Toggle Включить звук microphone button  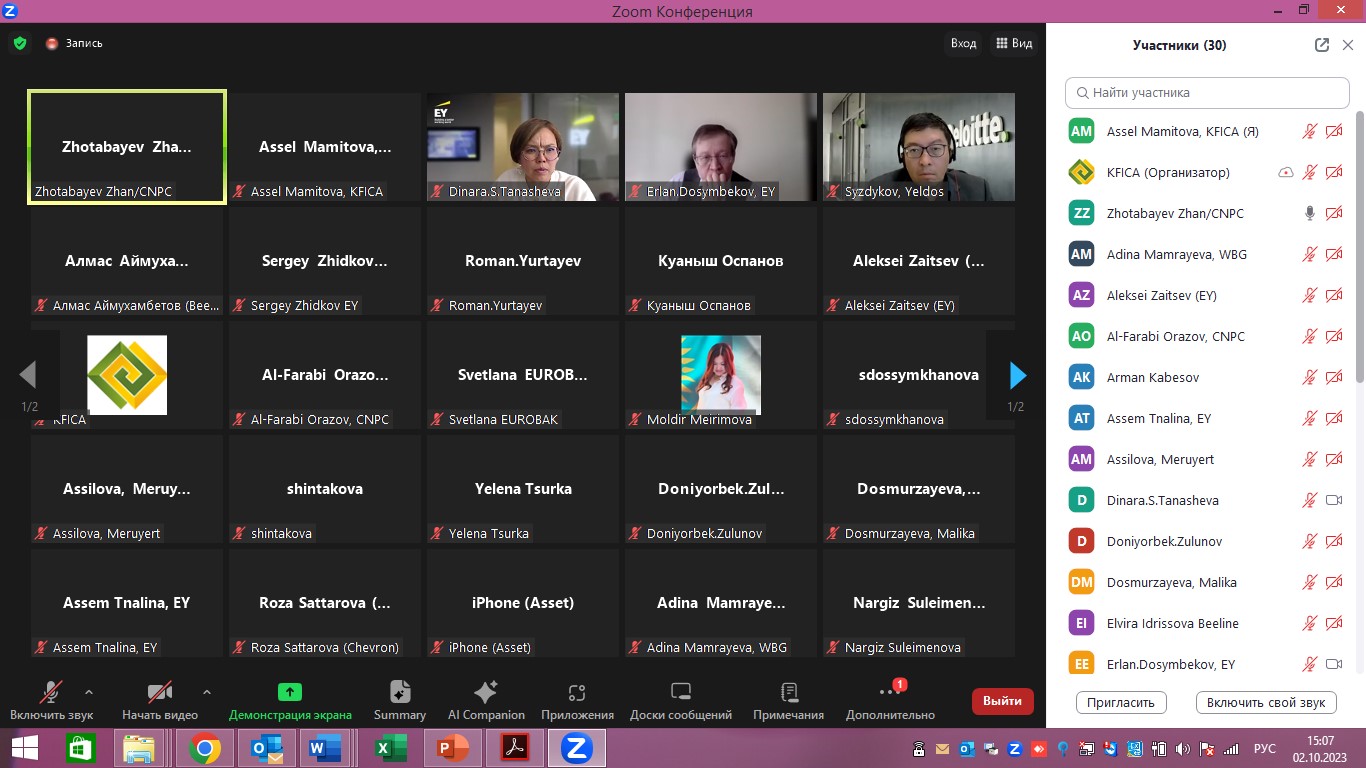click(51, 701)
